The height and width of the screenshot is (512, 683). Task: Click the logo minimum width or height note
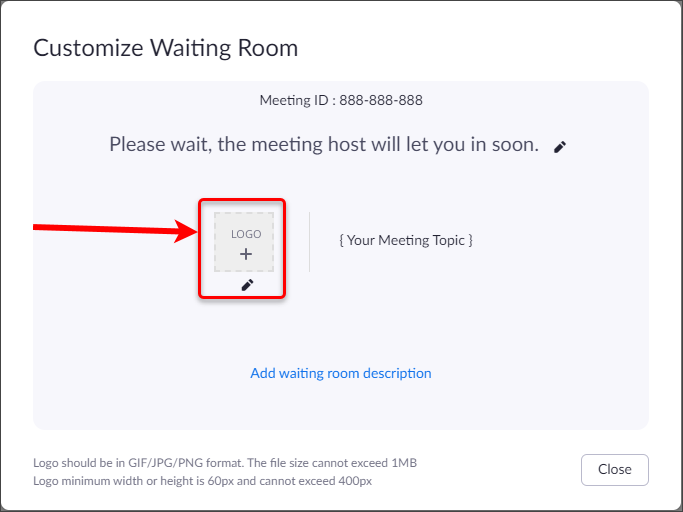click(202, 481)
